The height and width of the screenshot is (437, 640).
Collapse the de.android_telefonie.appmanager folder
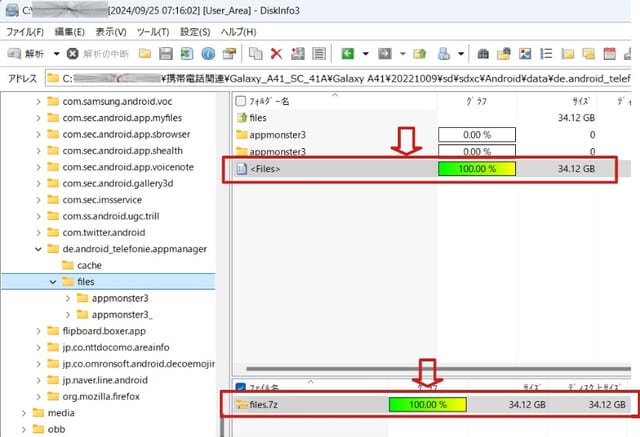[39, 248]
